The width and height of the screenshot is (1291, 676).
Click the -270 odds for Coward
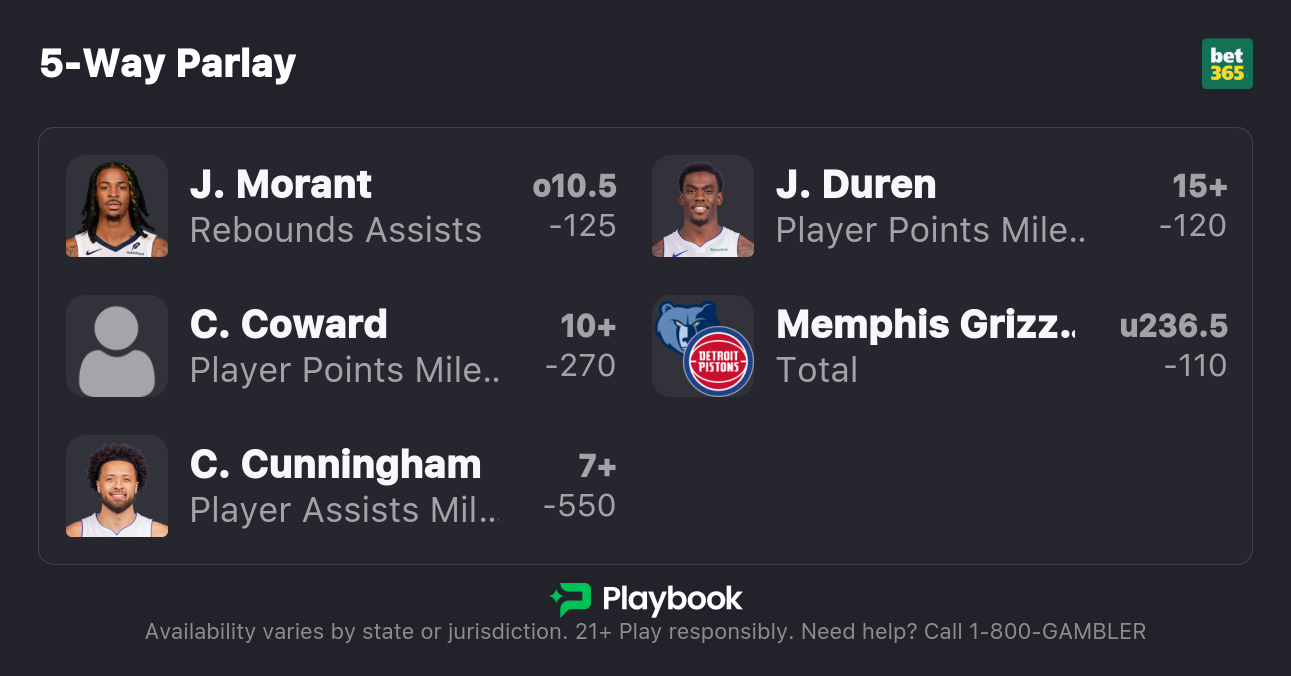tap(580, 366)
